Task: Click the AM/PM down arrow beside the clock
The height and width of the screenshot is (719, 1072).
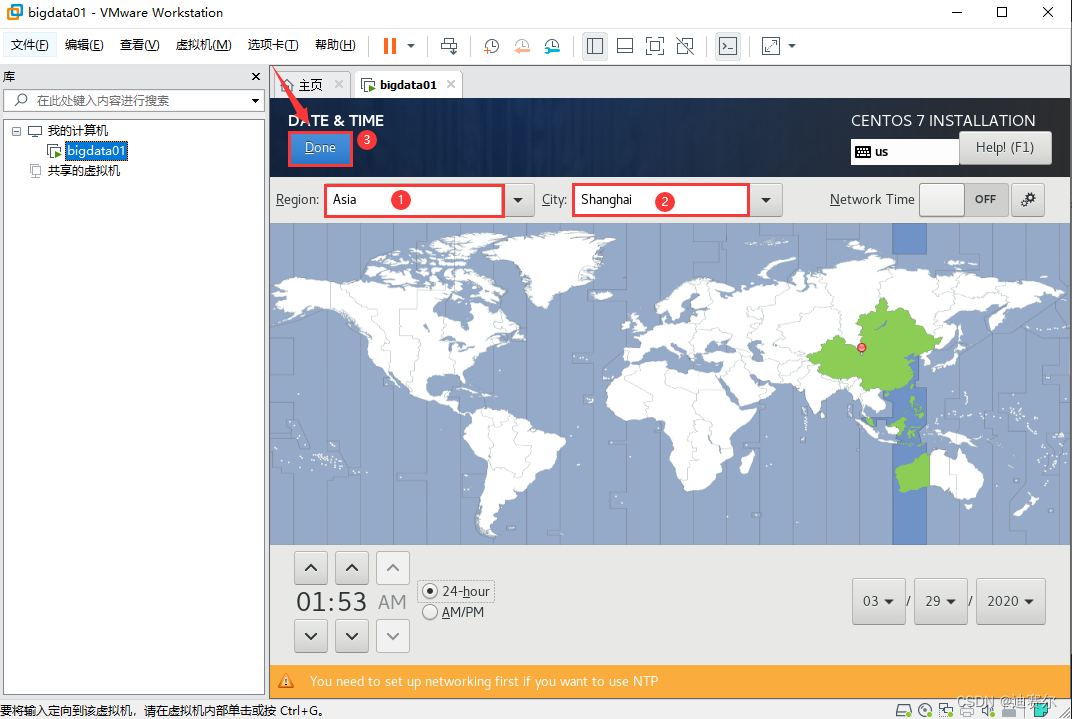Action: click(393, 636)
